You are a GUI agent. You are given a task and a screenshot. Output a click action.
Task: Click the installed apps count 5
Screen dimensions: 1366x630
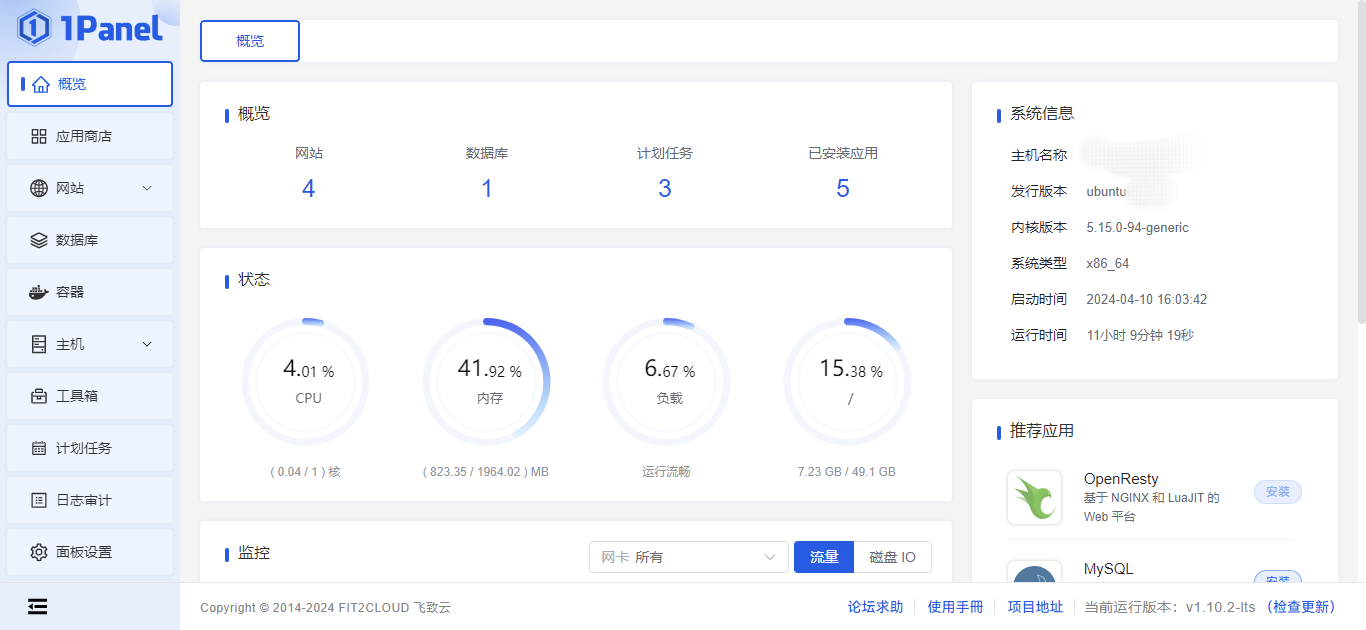point(842,189)
